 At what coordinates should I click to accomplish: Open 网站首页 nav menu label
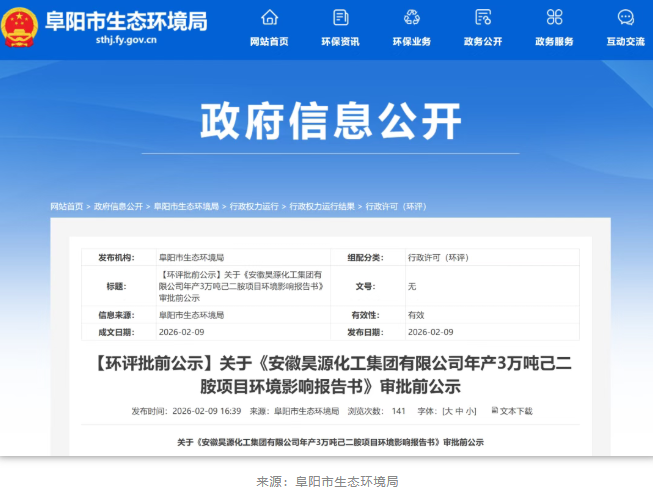click(269, 42)
